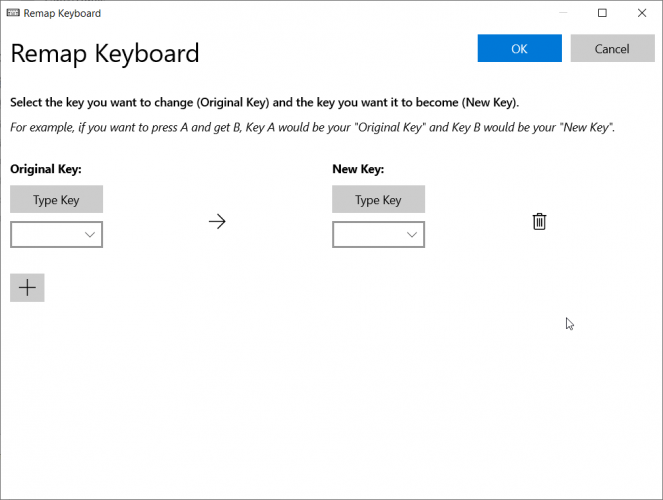Click the italic "For example" hint text

coord(312,128)
